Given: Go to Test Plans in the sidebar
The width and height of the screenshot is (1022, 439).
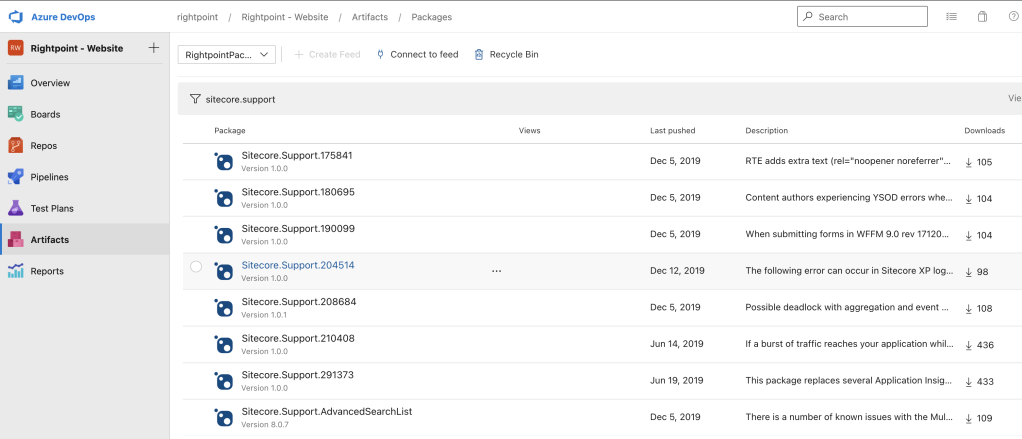Looking at the screenshot, I should (52, 208).
